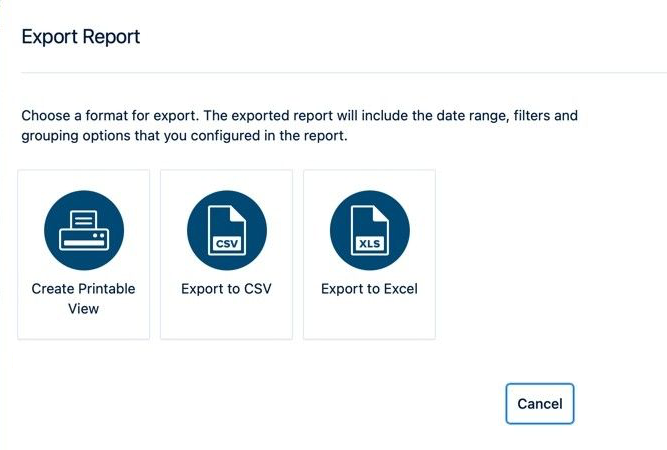Click the printer icon
This screenshot has width=667, height=450.
tap(84, 231)
